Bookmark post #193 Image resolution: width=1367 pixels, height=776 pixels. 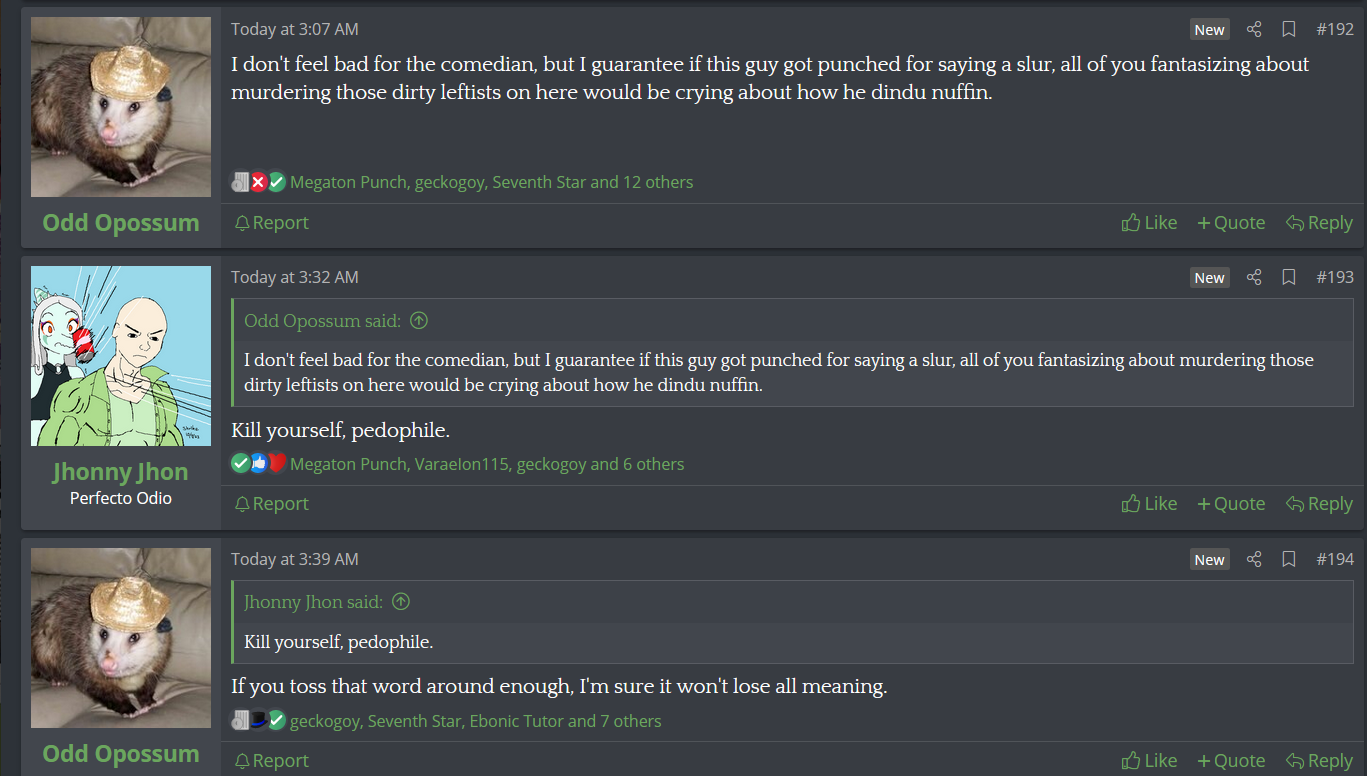1289,277
